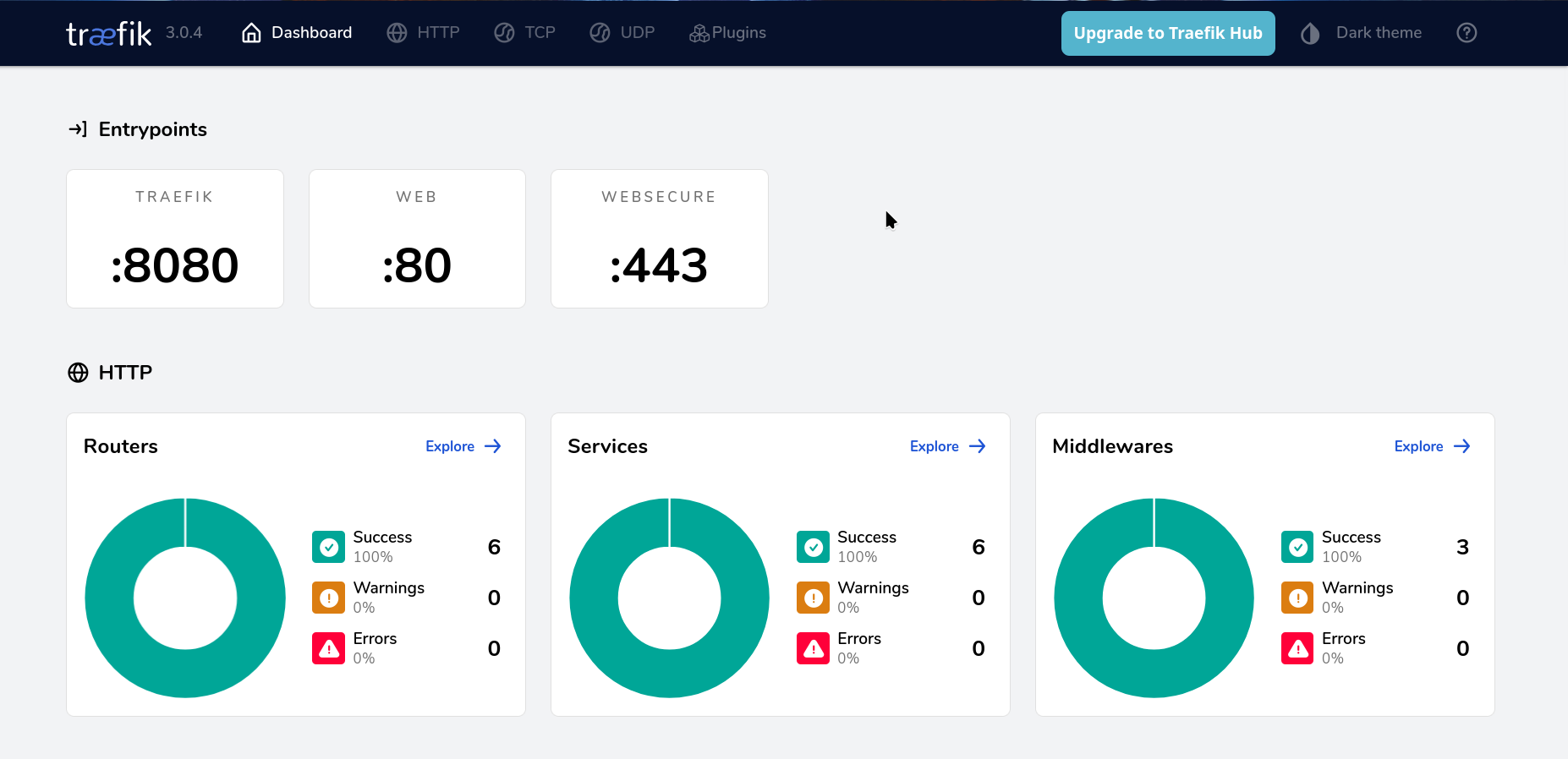This screenshot has height=759, width=1568.
Task: Go to the TCP navigation tab
Action: point(524,33)
